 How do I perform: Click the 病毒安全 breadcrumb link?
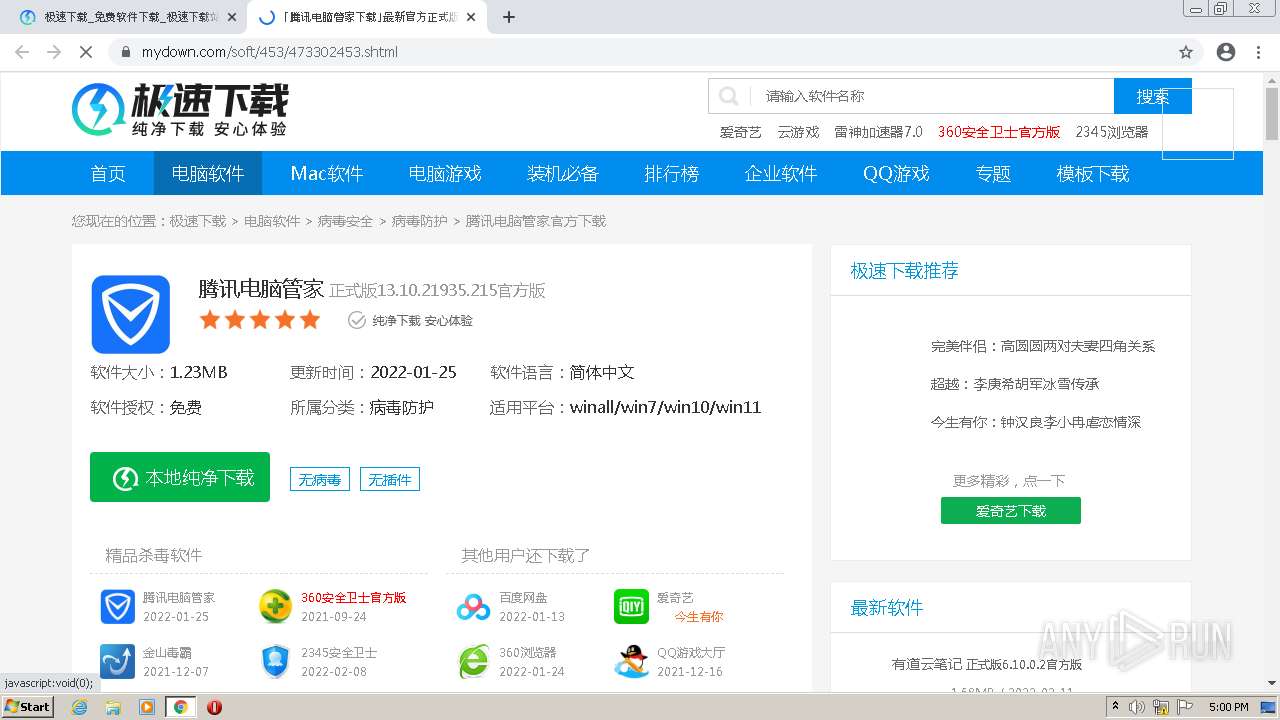click(345, 221)
